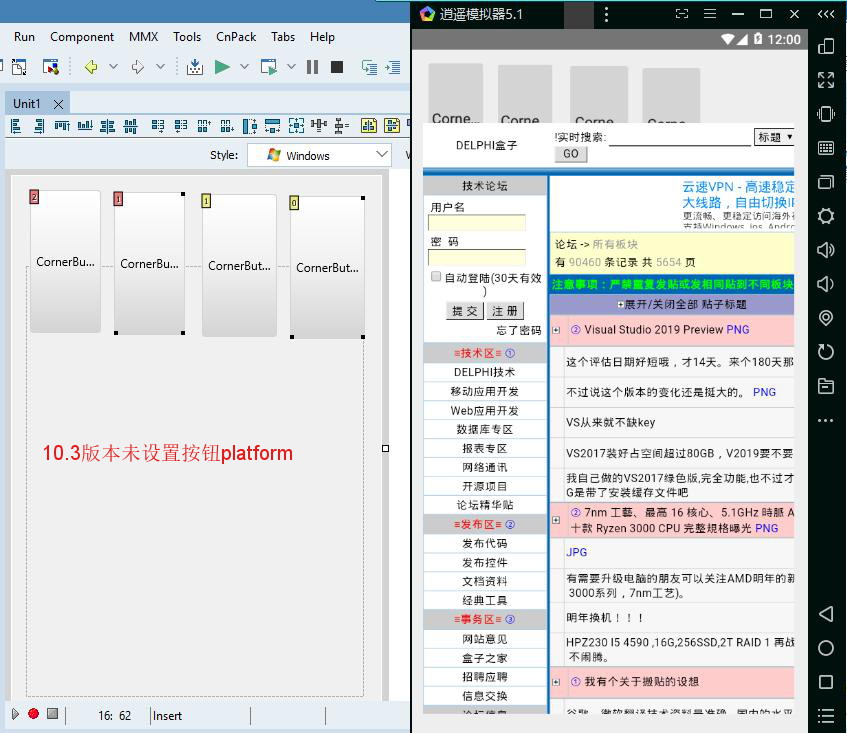
Task: Click the Align Bottom Edges icon
Action: 85,126
